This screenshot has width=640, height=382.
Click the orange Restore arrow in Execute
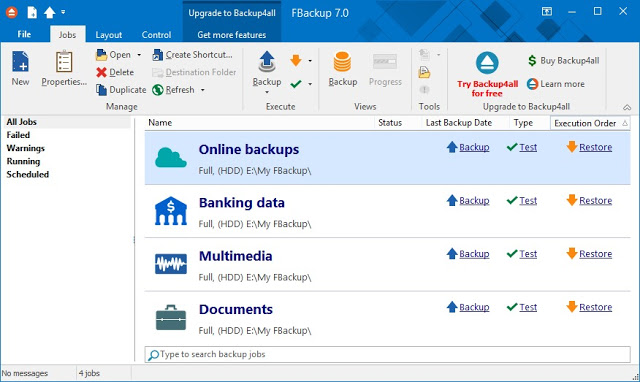[x=296, y=60]
